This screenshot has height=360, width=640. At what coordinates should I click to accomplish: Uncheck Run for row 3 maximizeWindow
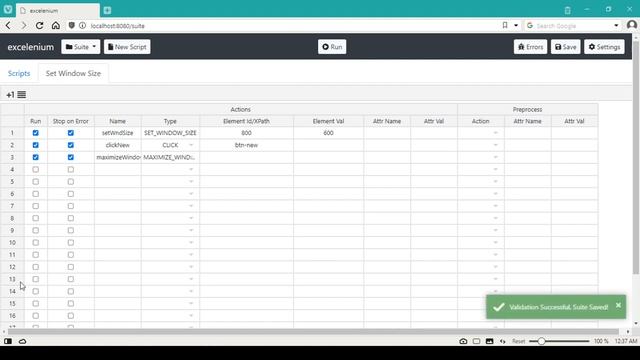(x=36, y=157)
